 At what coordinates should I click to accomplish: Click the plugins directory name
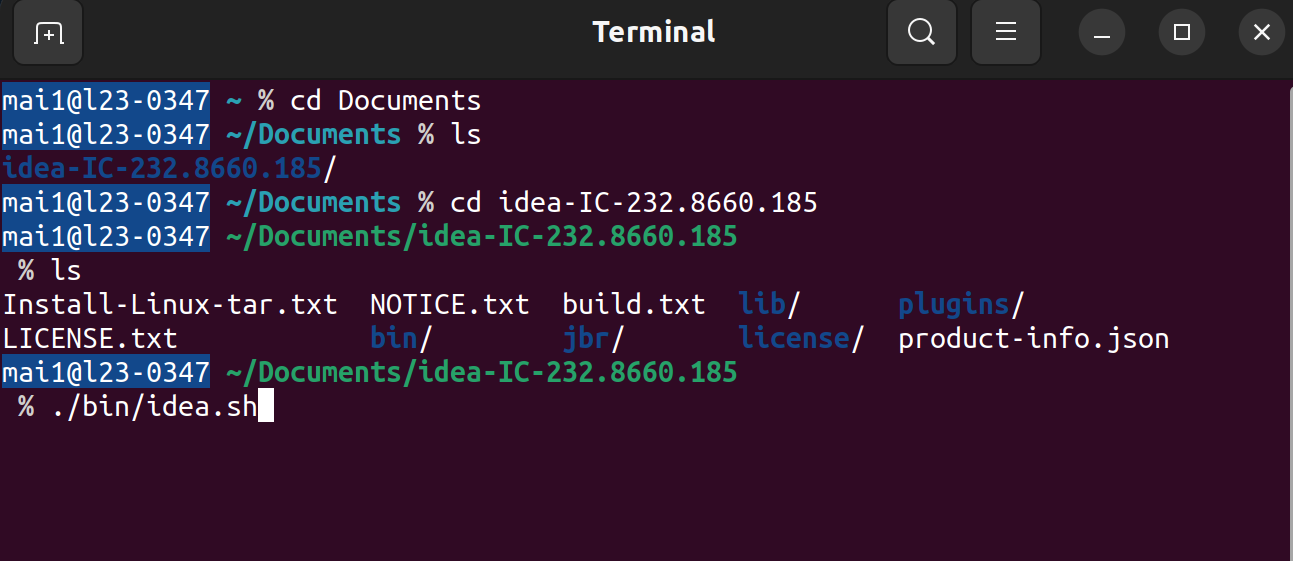click(954, 304)
